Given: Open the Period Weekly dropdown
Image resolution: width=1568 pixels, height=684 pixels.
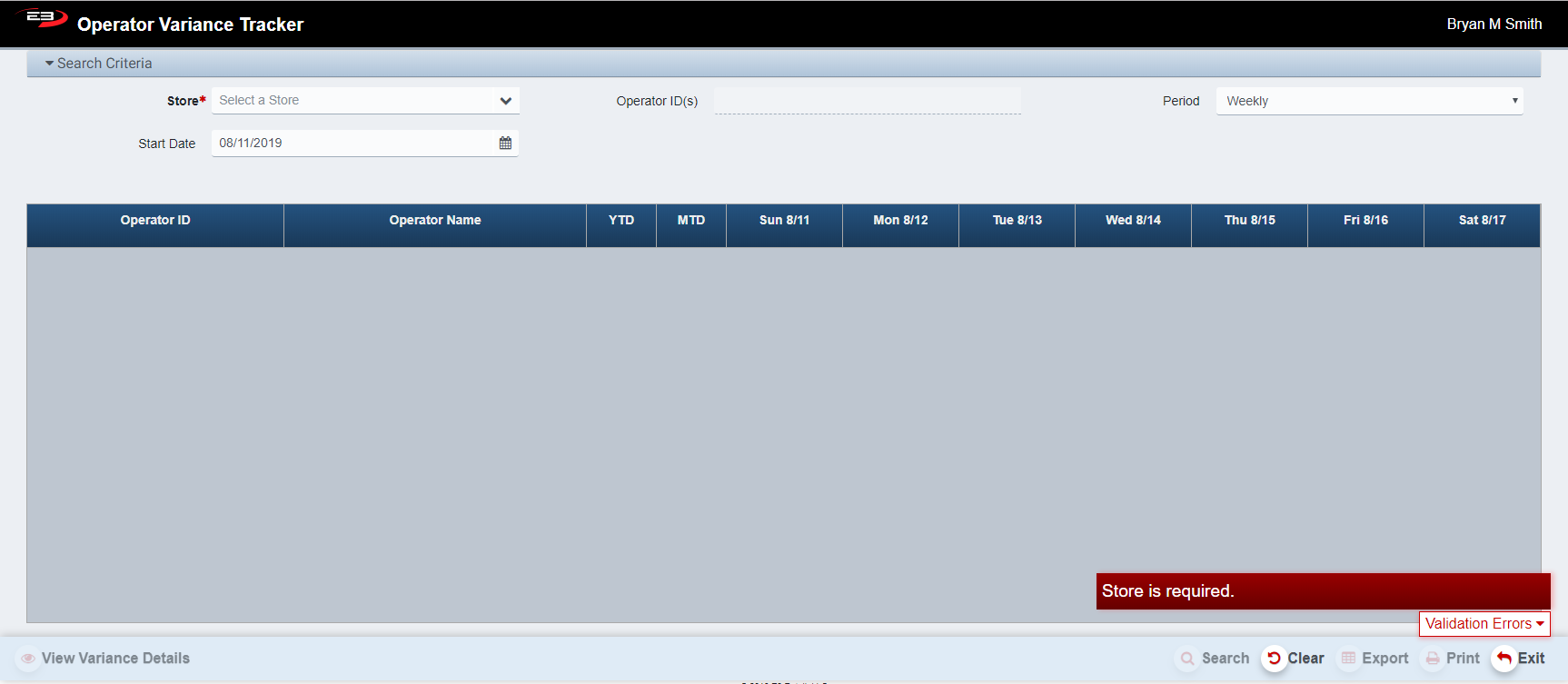Looking at the screenshot, I should 1369,101.
